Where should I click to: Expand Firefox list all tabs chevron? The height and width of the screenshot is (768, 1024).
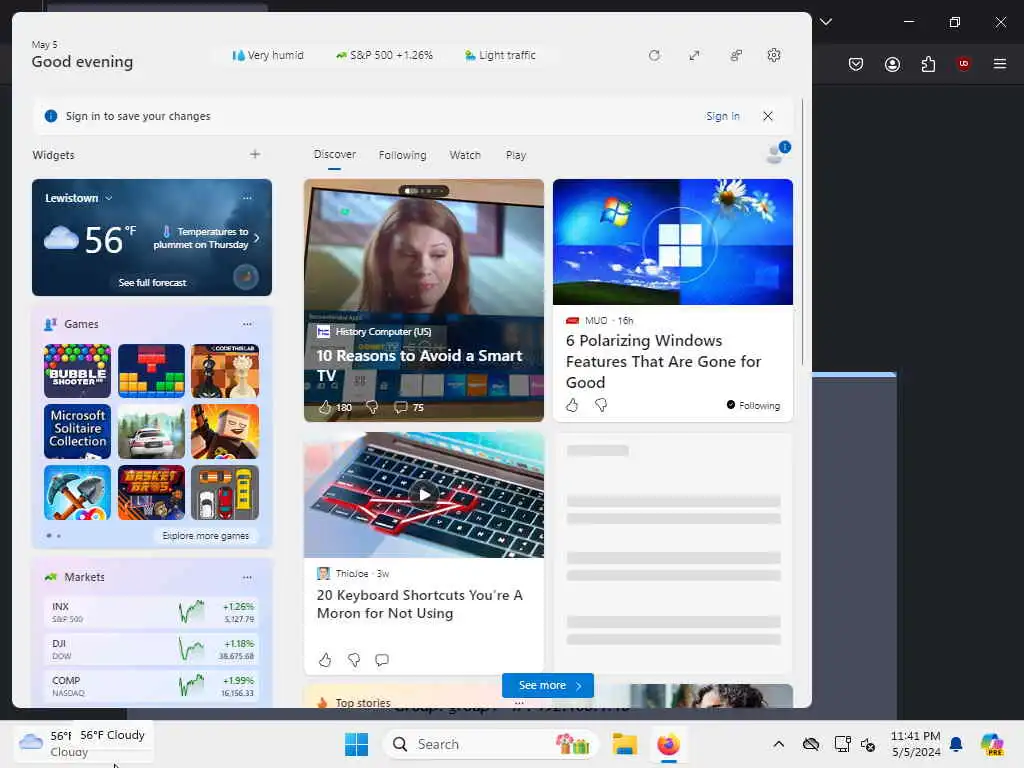click(826, 22)
